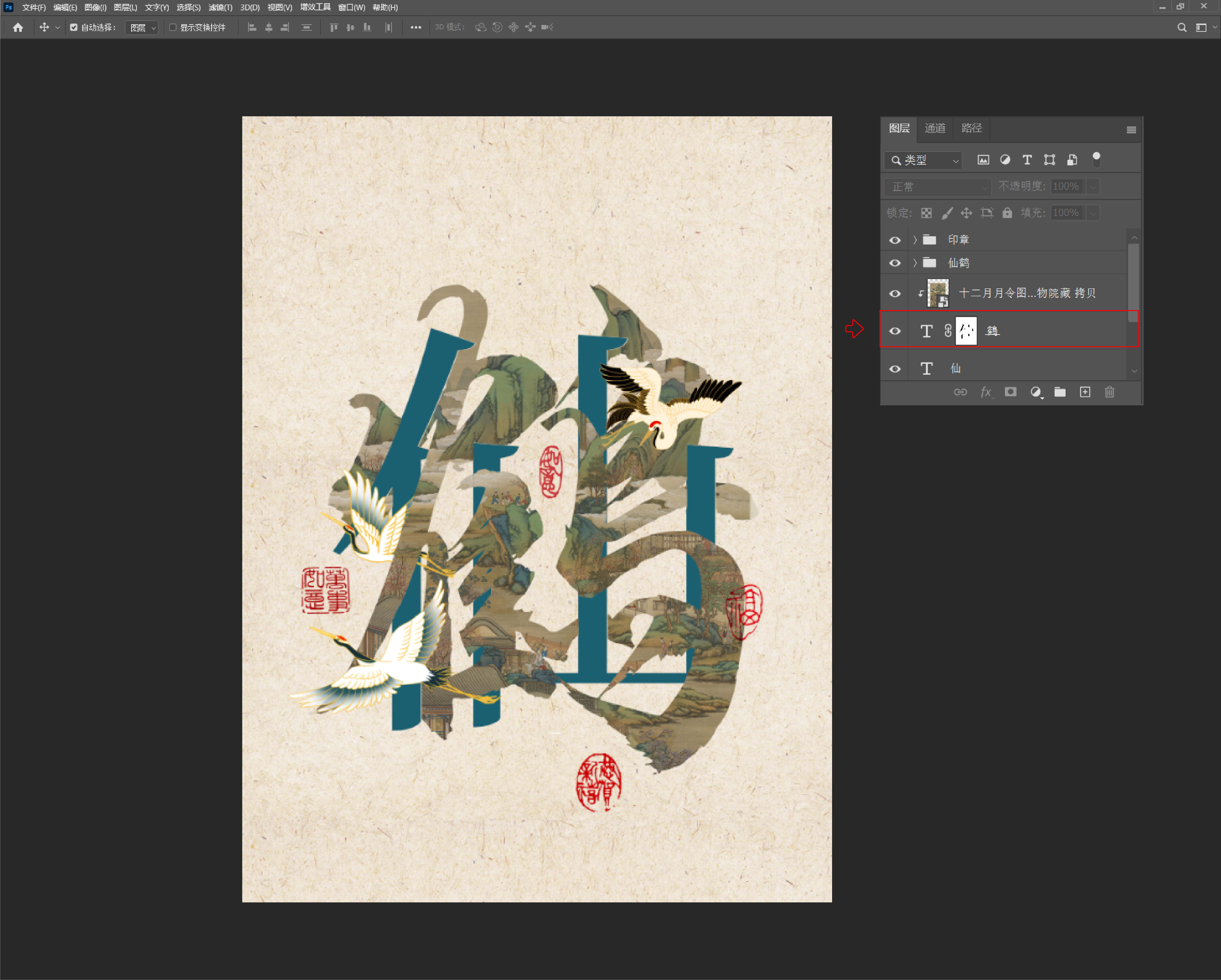Align top edges icon
1221x980 pixels.
(334, 27)
